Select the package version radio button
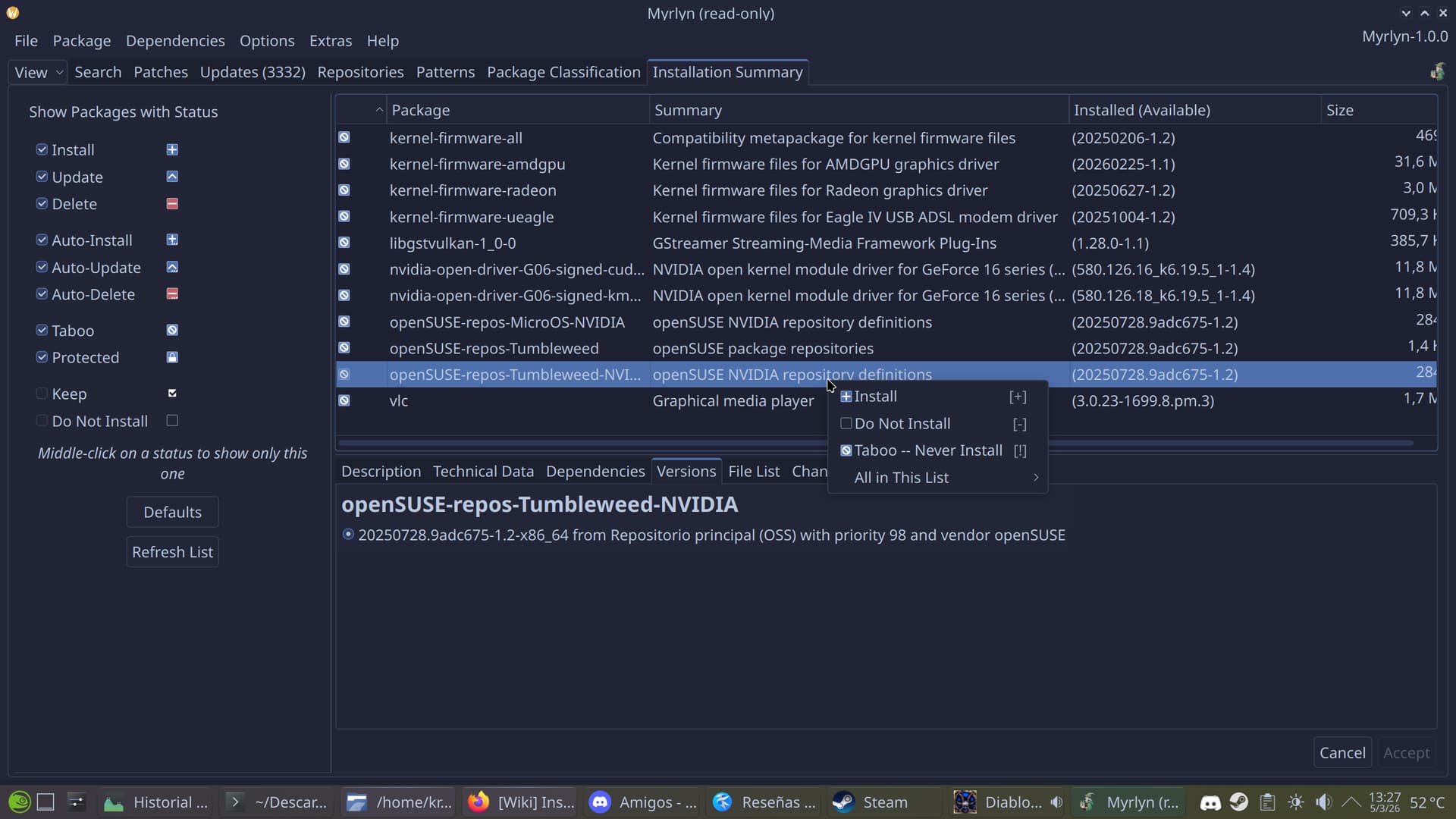Screen dimensions: 1456x819 point(348,535)
